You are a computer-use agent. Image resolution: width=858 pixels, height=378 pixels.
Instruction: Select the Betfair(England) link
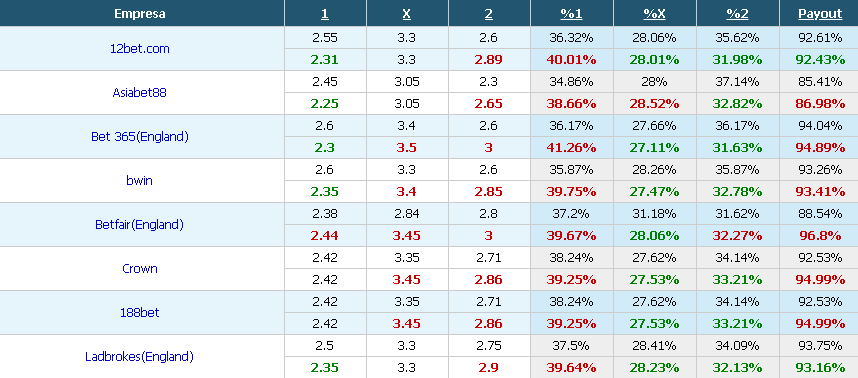pyautogui.click(x=140, y=224)
